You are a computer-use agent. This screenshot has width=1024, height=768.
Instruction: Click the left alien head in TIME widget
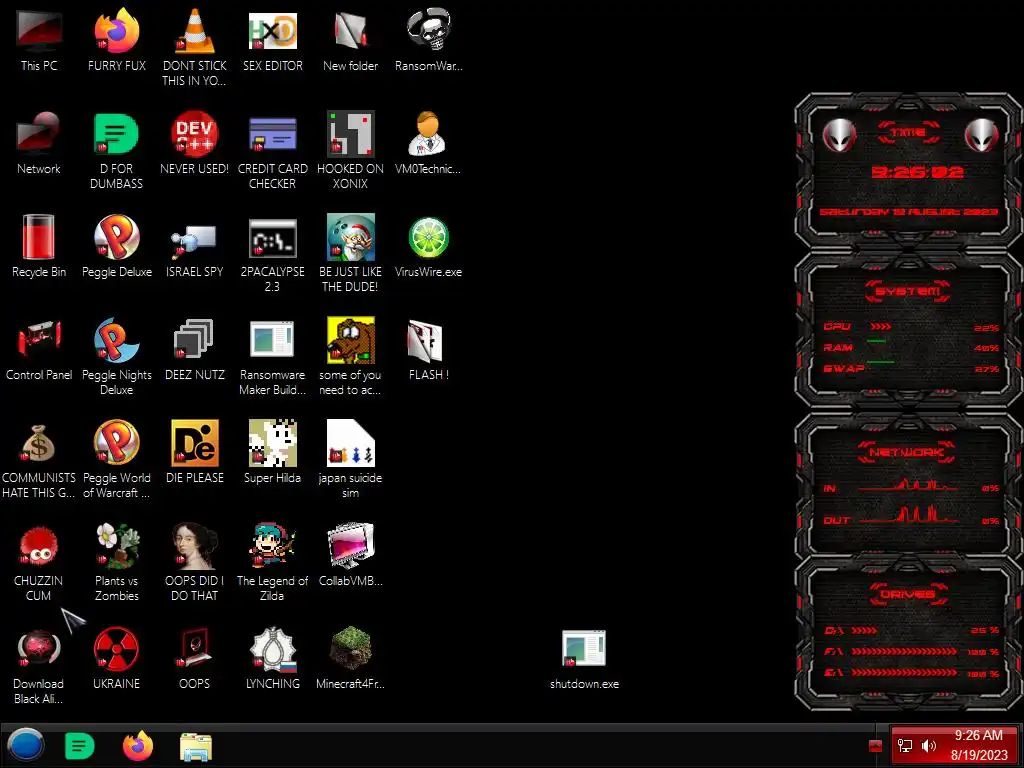pos(840,136)
